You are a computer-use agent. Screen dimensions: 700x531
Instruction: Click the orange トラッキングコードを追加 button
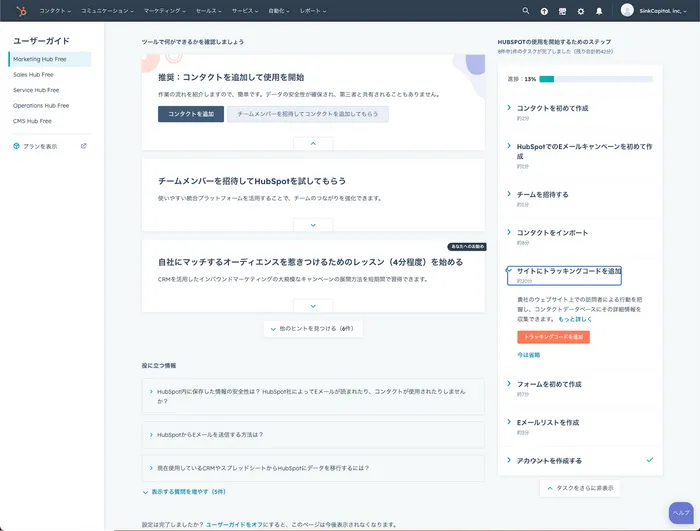pos(554,337)
